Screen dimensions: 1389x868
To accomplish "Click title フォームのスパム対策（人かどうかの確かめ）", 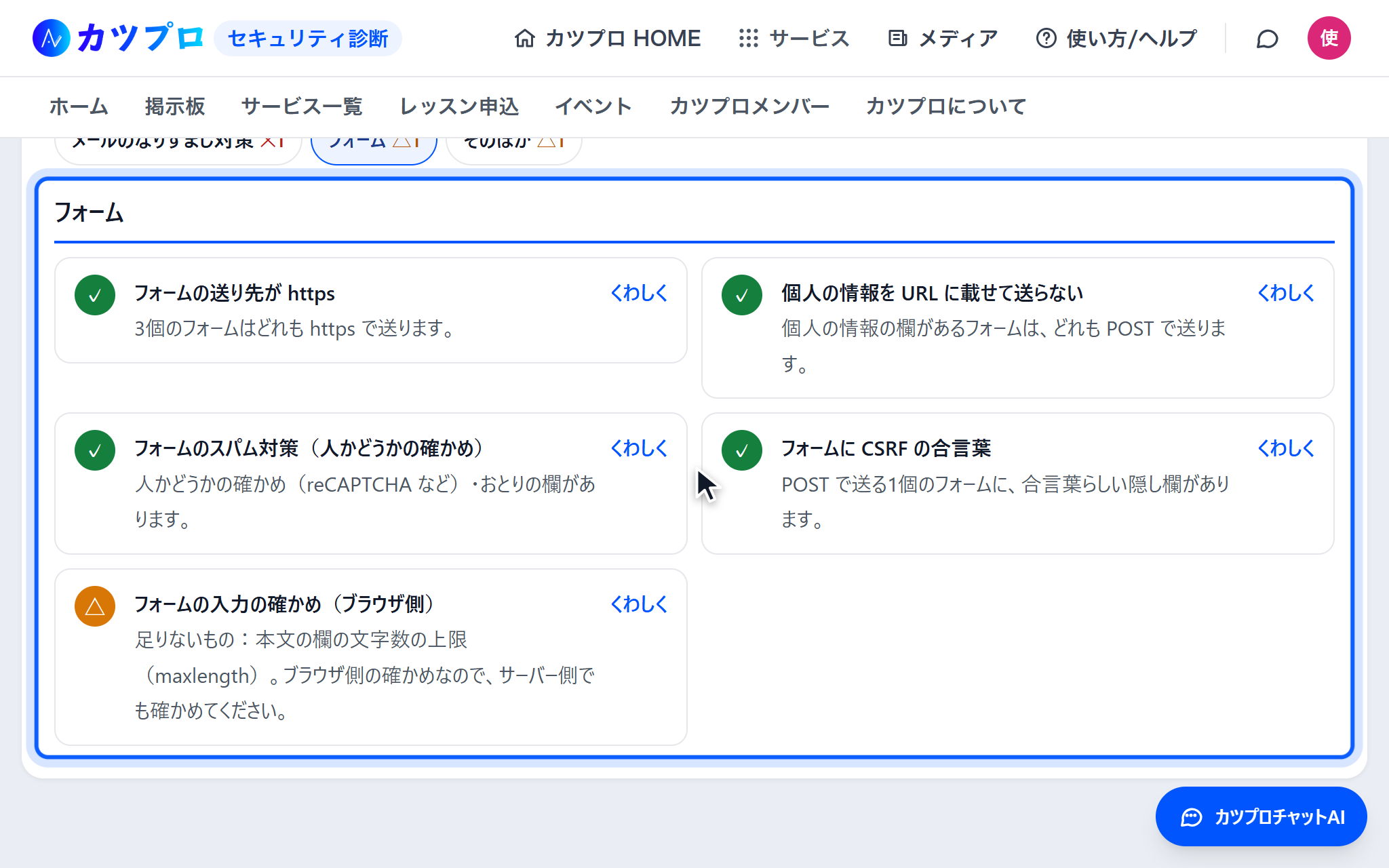I will [309, 448].
